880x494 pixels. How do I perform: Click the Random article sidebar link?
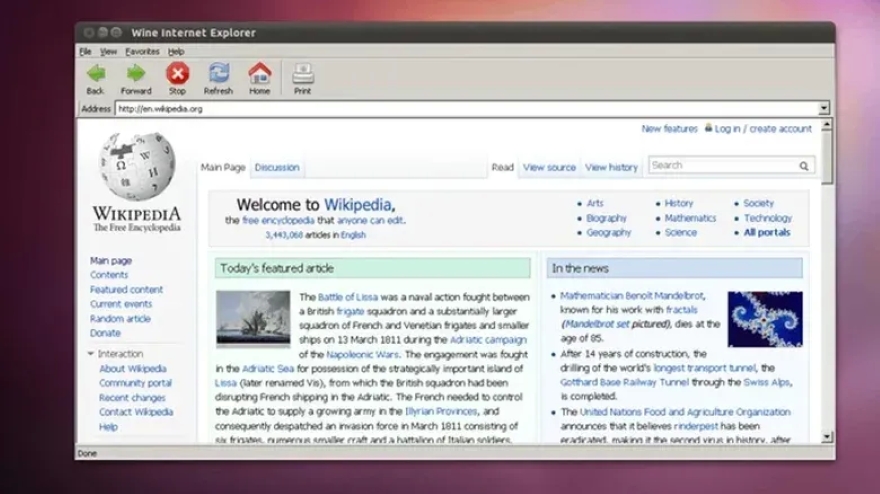[120, 319]
